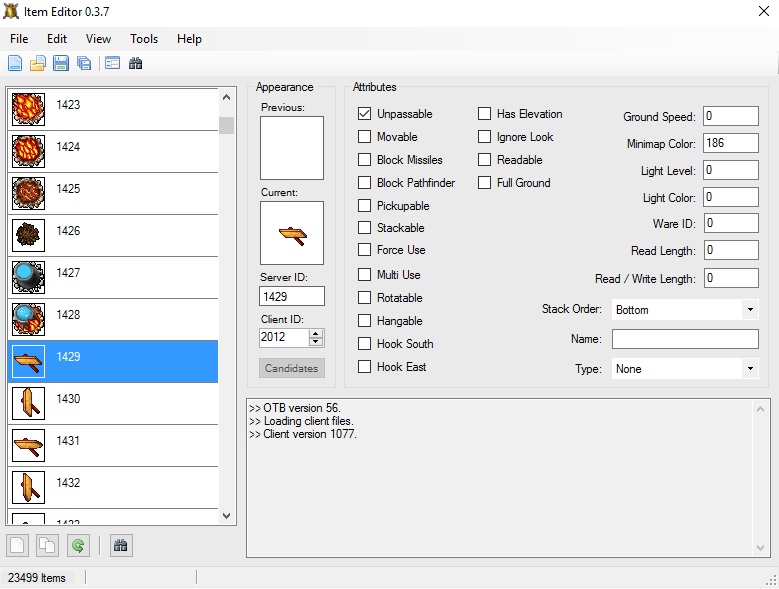Click the Light Color input field
Image resolution: width=779 pixels, height=589 pixels.
(730, 197)
